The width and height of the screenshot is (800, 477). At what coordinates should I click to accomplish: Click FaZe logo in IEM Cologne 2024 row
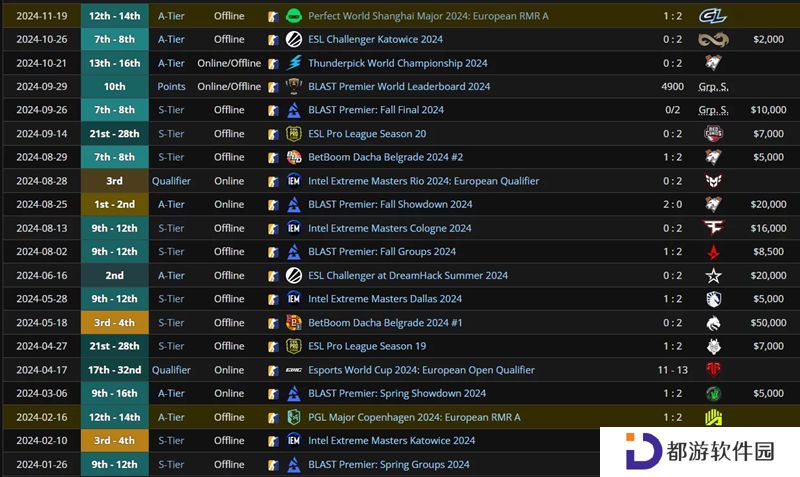[x=713, y=228]
